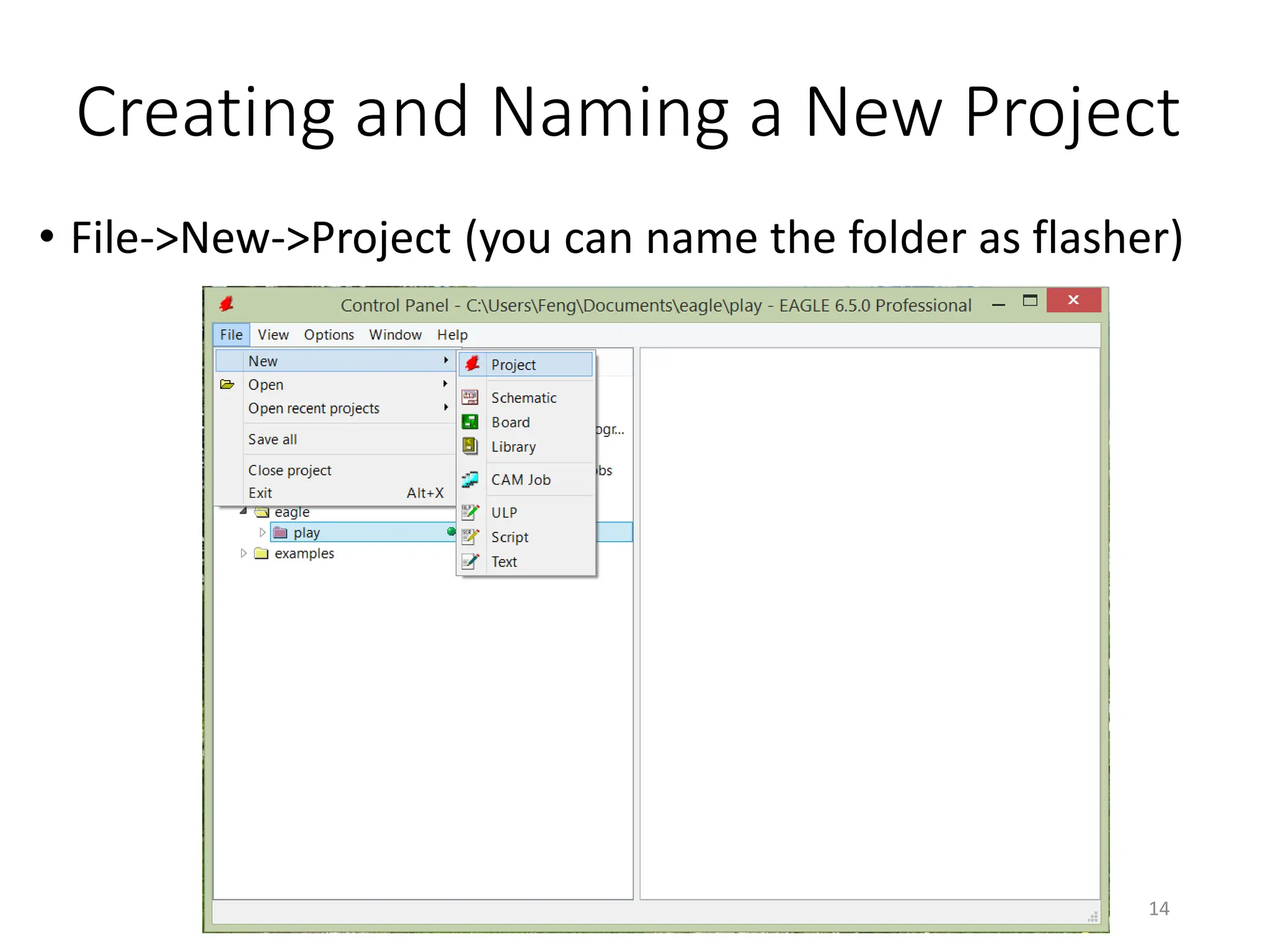Collapse the eagle folder node
Viewport: 1270px width, 952px height.
244,511
